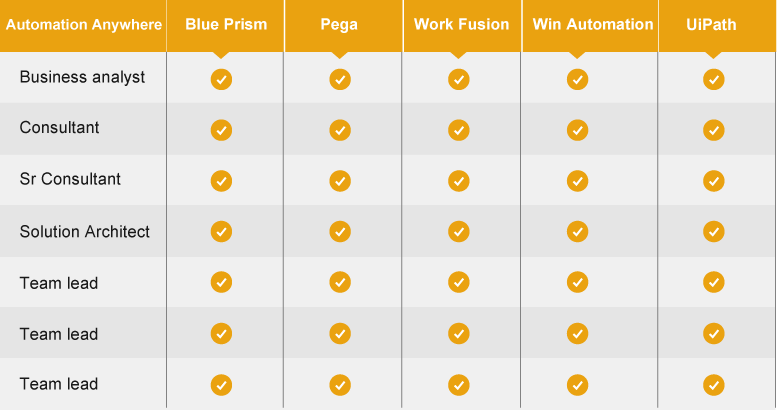Click Work Fusion checkmark for Sr Consultant
Screen dimensions: 777x410
click(459, 180)
